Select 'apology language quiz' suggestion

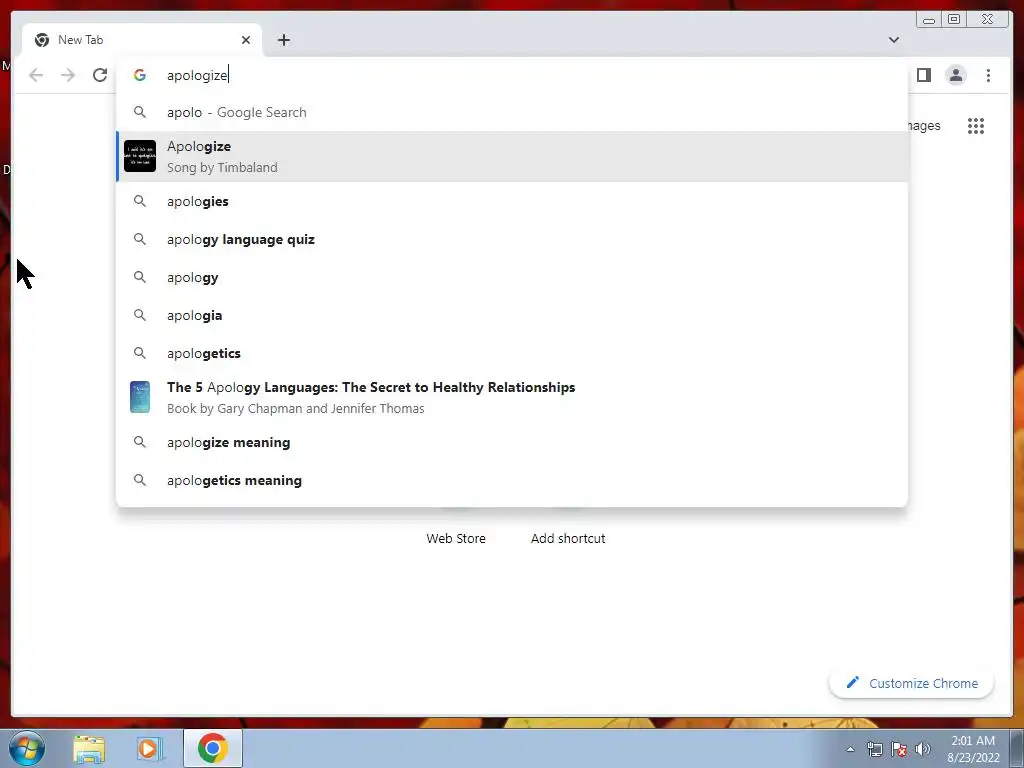pos(512,239)
